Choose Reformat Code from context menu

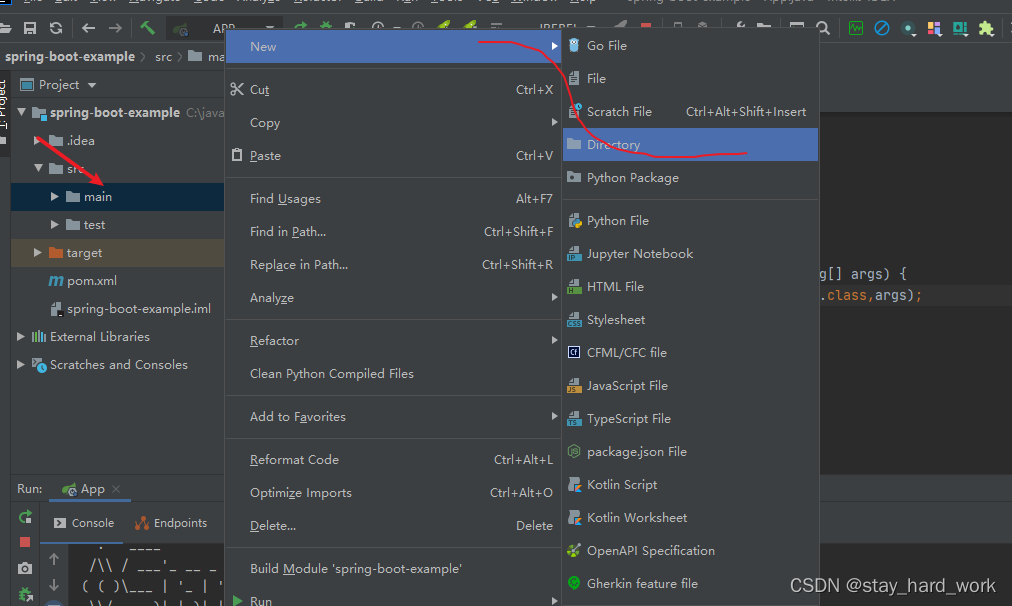coord(393,460)
